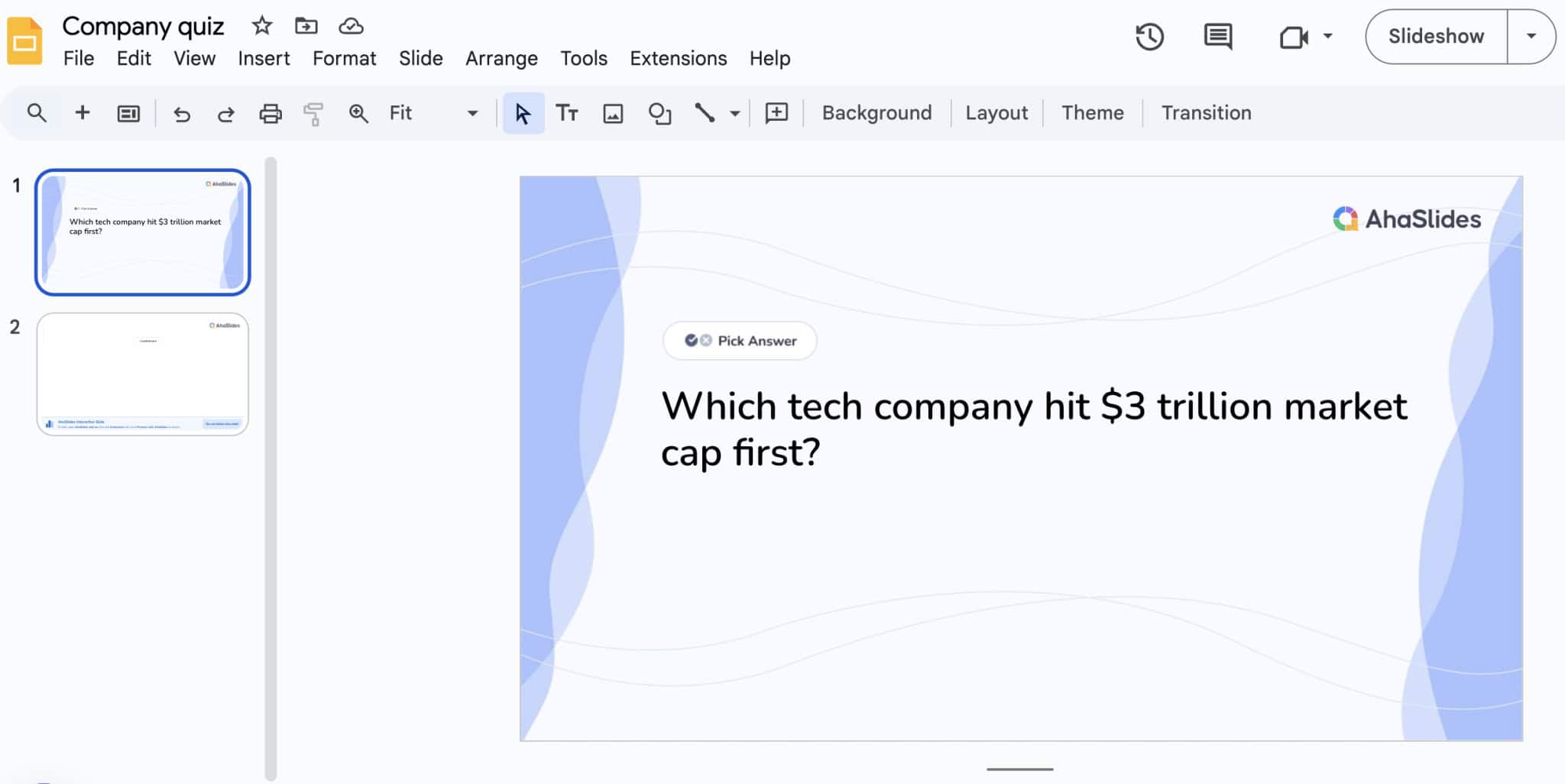Open the Extensions menu

click(x=678, y=58)
